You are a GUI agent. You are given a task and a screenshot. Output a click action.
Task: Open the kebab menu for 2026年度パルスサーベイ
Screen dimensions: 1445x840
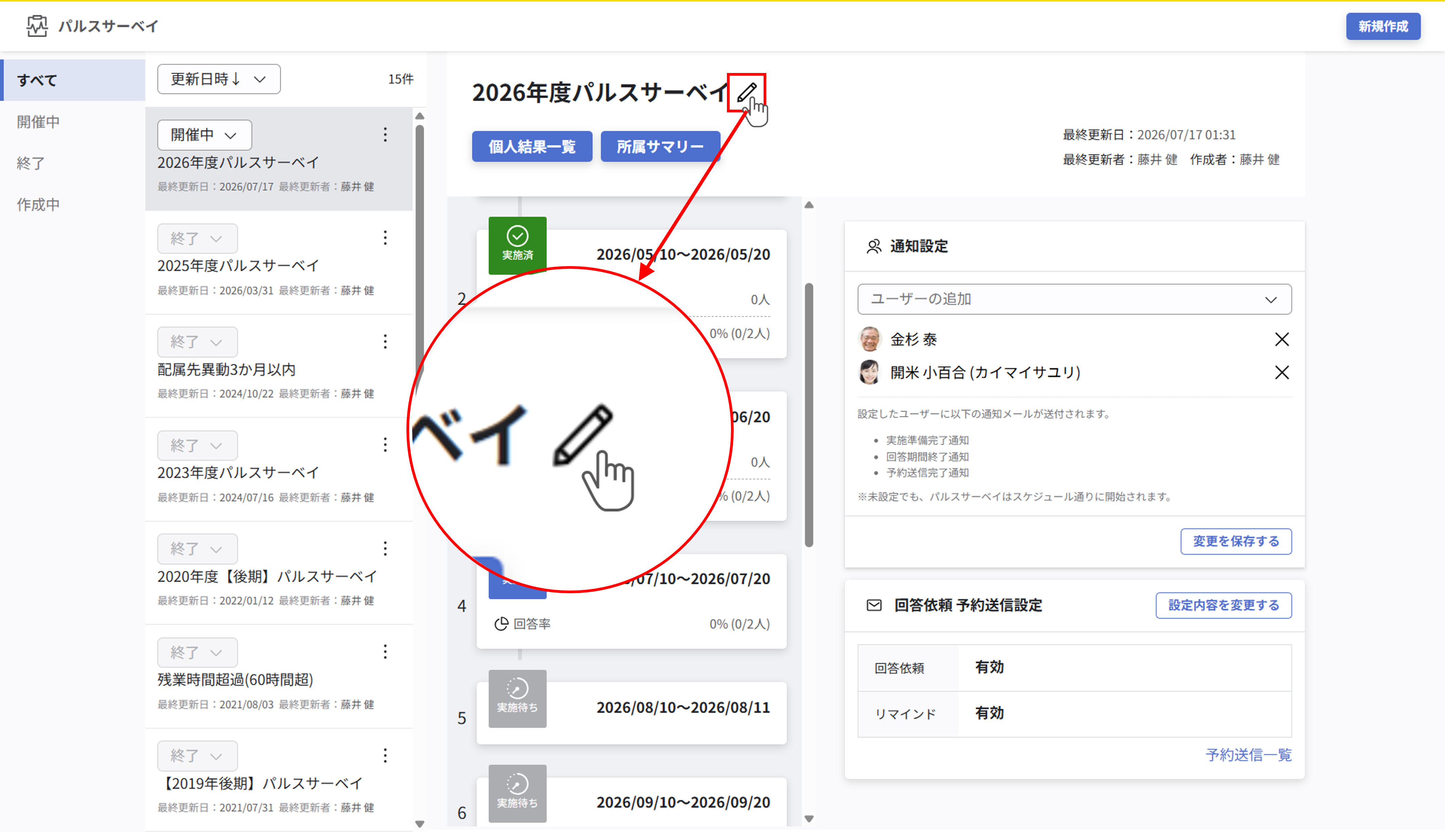pyautogui.click(x=385, y=135)
